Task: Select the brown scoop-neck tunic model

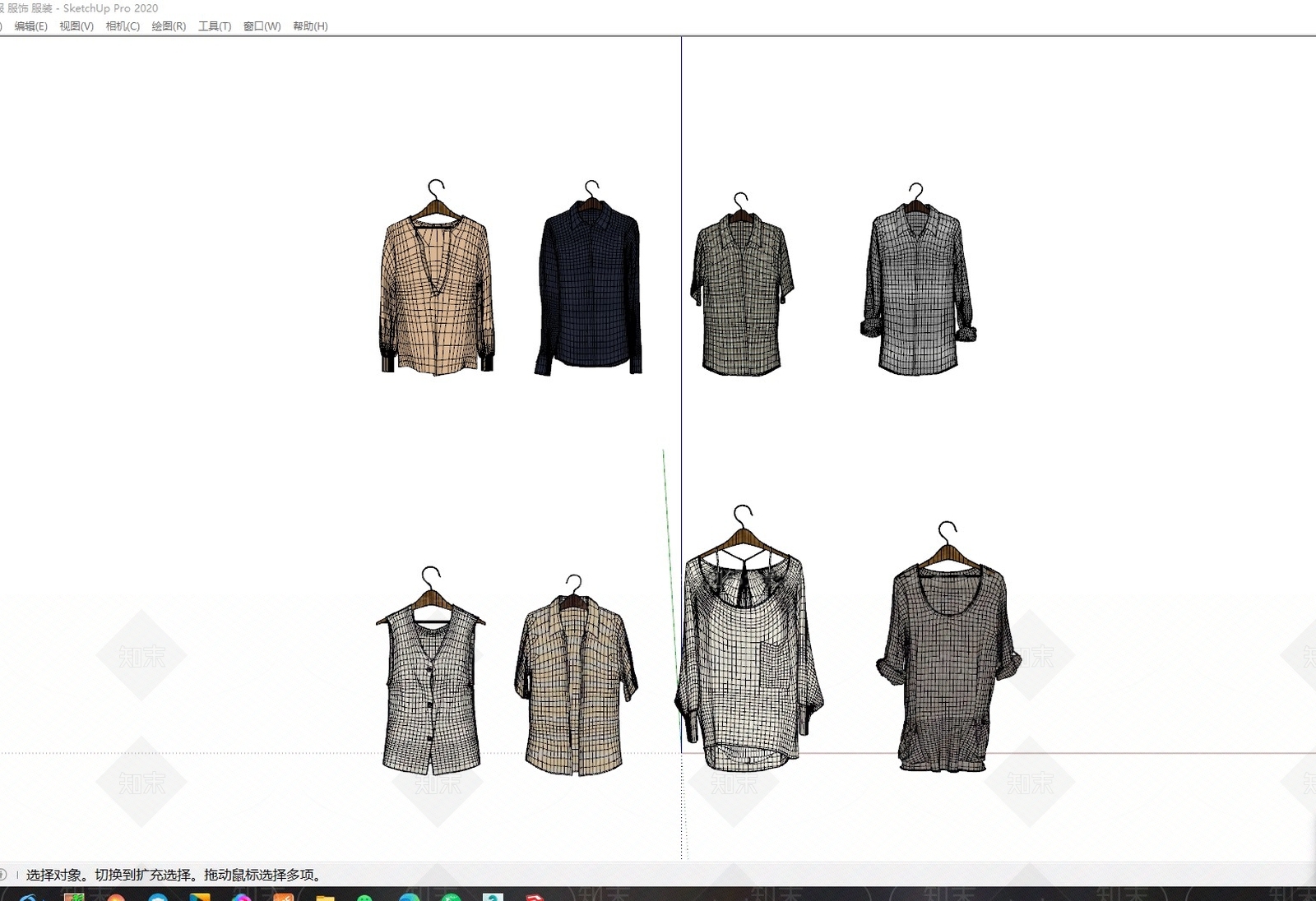Action: point(948,648)
